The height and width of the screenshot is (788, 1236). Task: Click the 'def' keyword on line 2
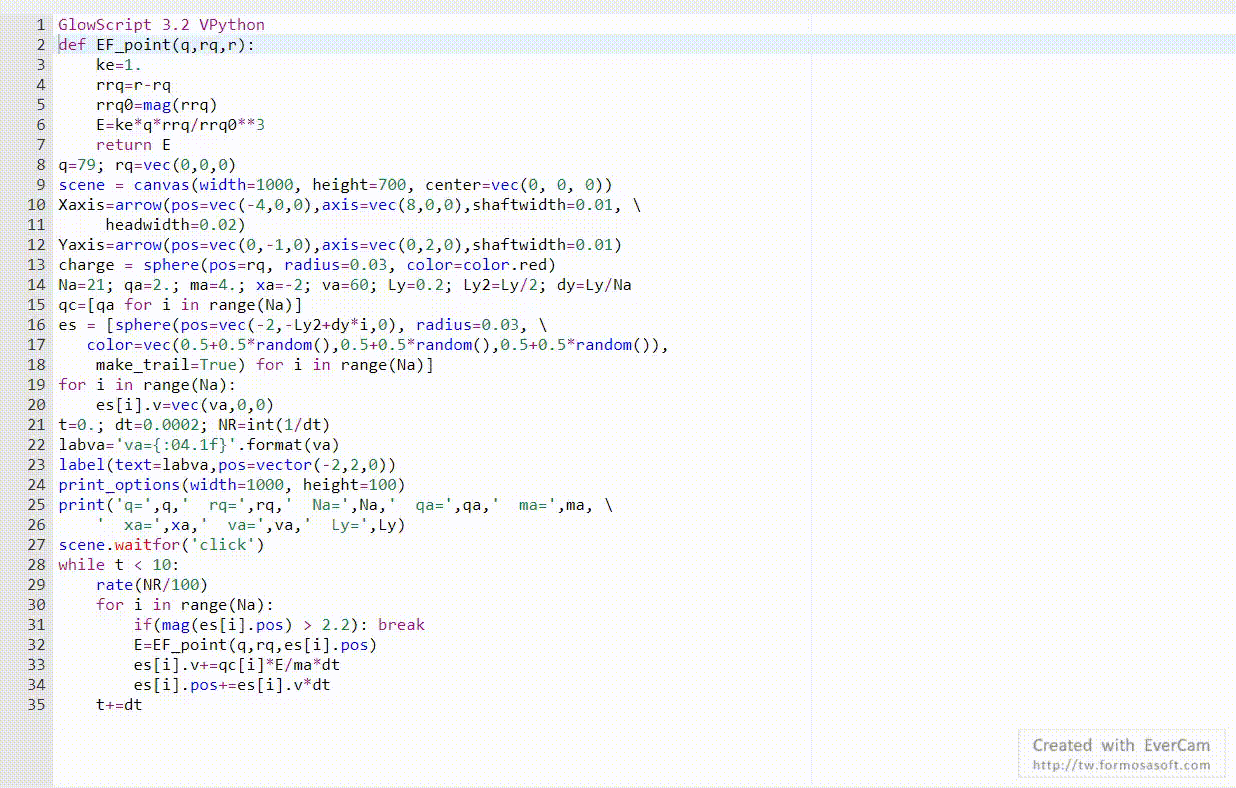point(72,45)
